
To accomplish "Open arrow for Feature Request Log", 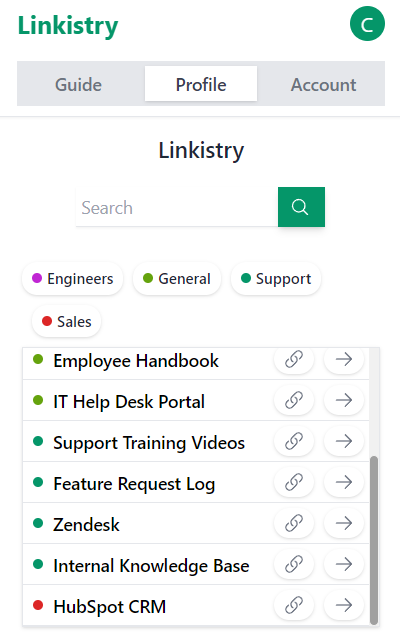I will tap(344, 482).
